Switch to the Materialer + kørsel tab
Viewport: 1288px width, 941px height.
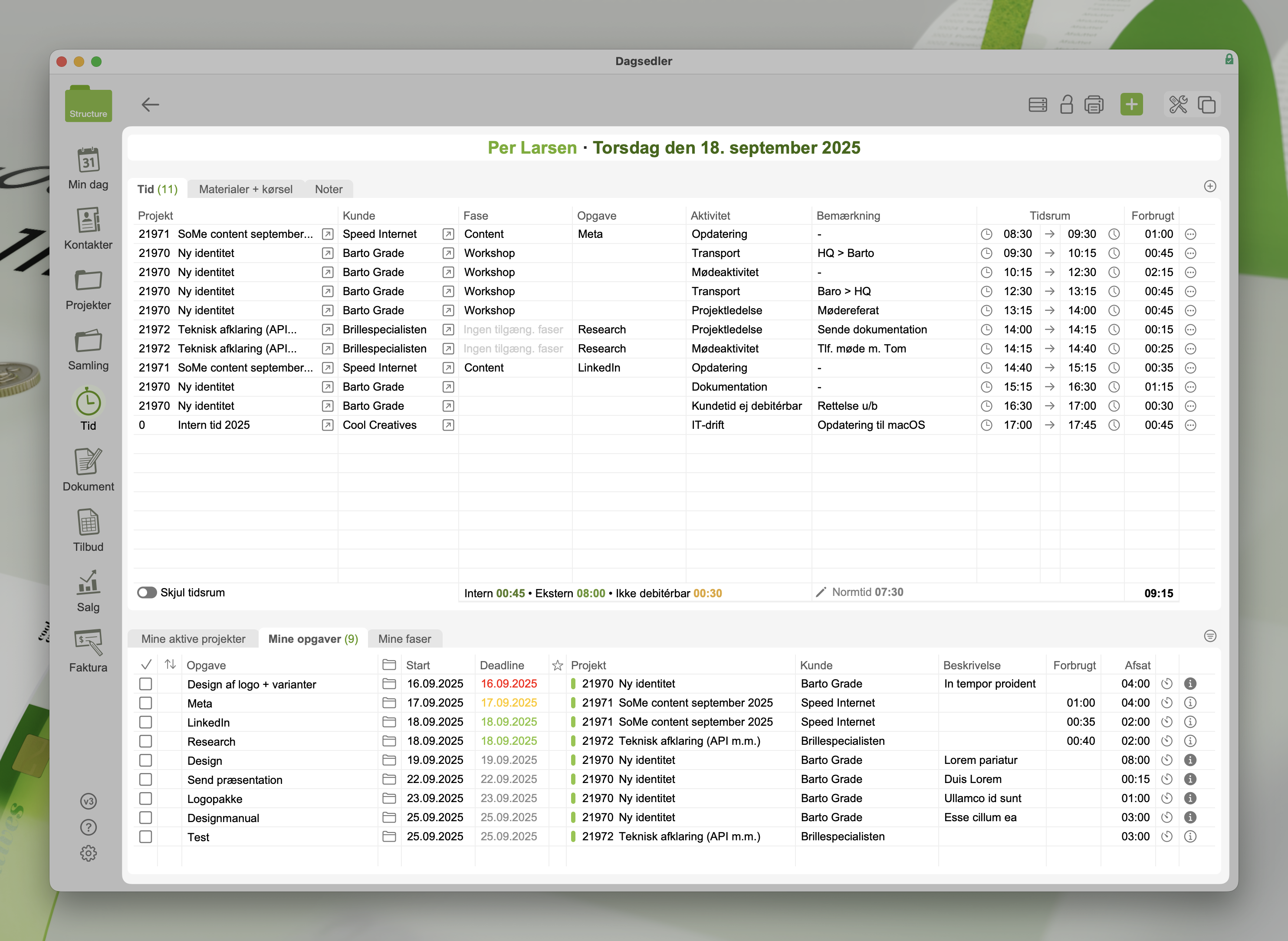tap(246, 189)
